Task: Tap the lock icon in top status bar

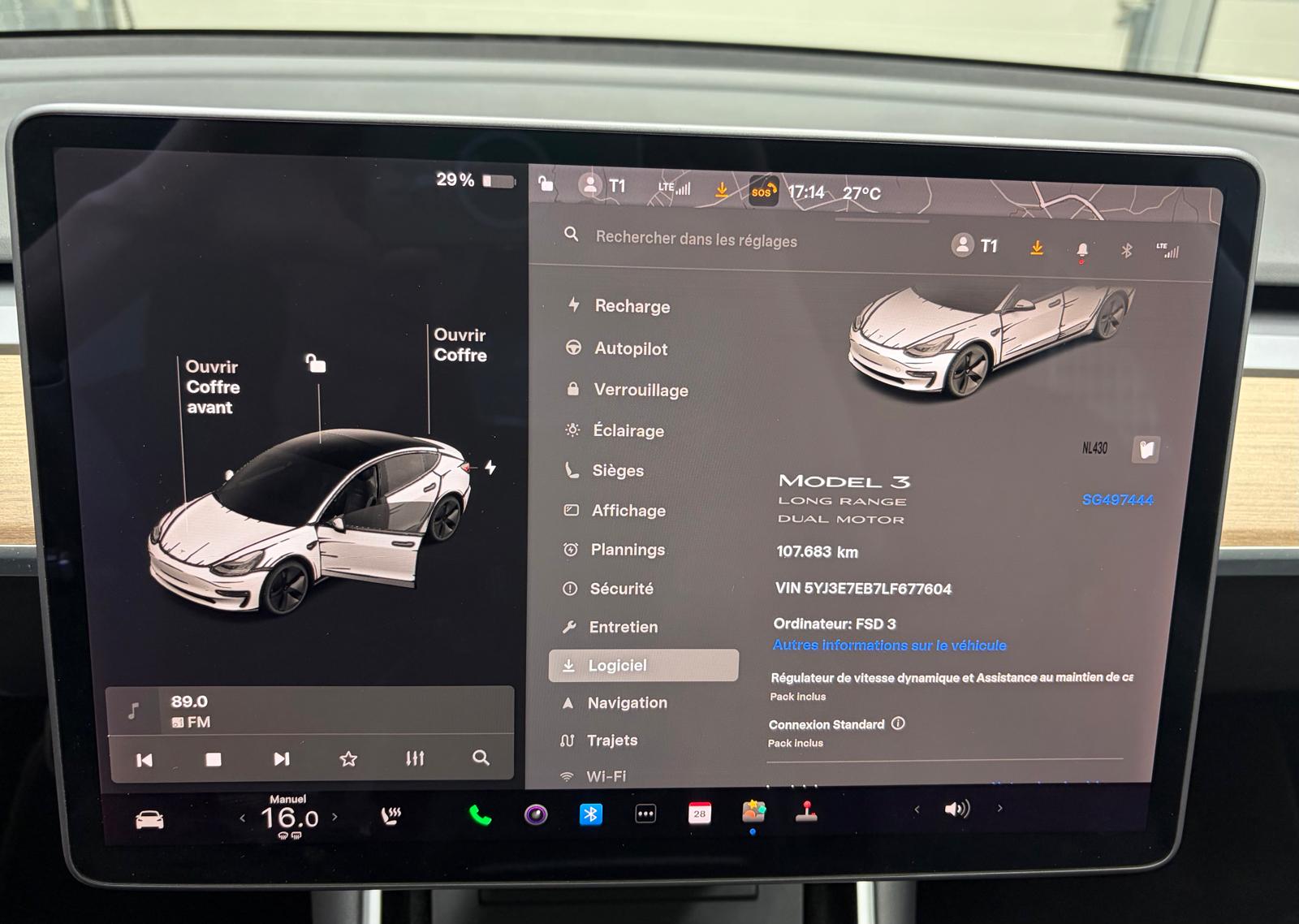Action: click(546, 184)
